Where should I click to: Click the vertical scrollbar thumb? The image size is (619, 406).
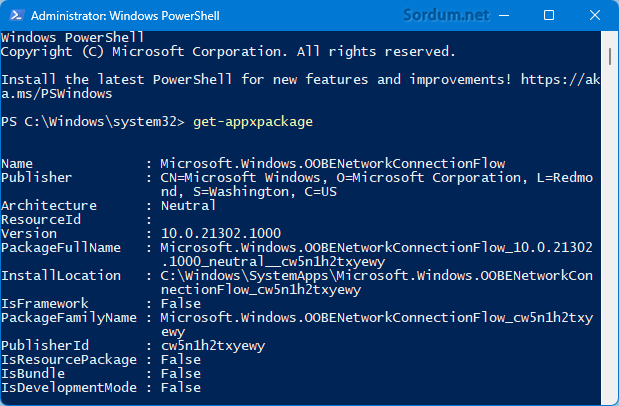tap(610, 56)
